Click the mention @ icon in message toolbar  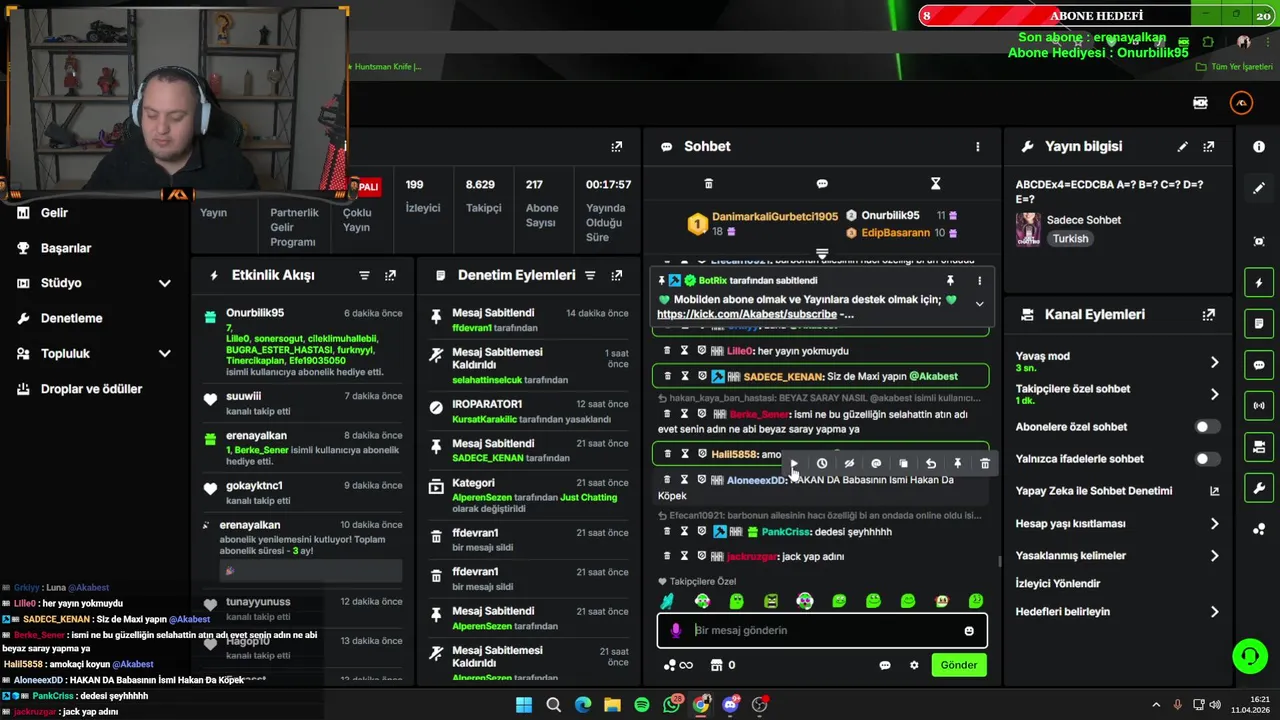(x=876, y=464)
